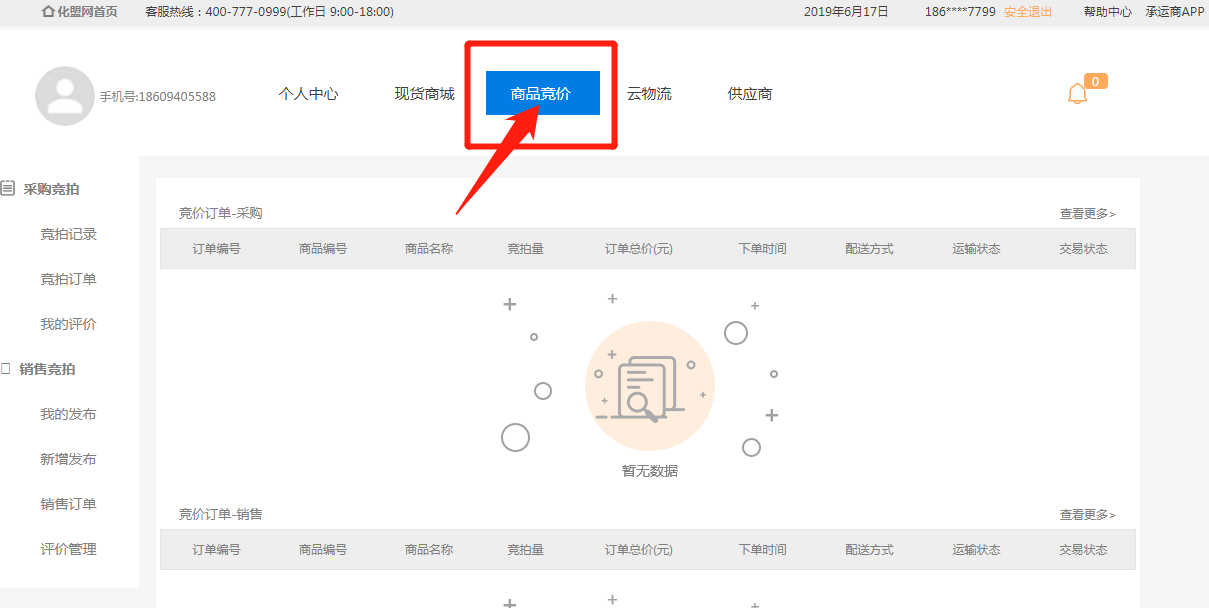Image resolution: width=1209 pixels, height=608 pixels.
Task: Expand the 销售竞拍 sidebar section
Action: click(47, 369)
